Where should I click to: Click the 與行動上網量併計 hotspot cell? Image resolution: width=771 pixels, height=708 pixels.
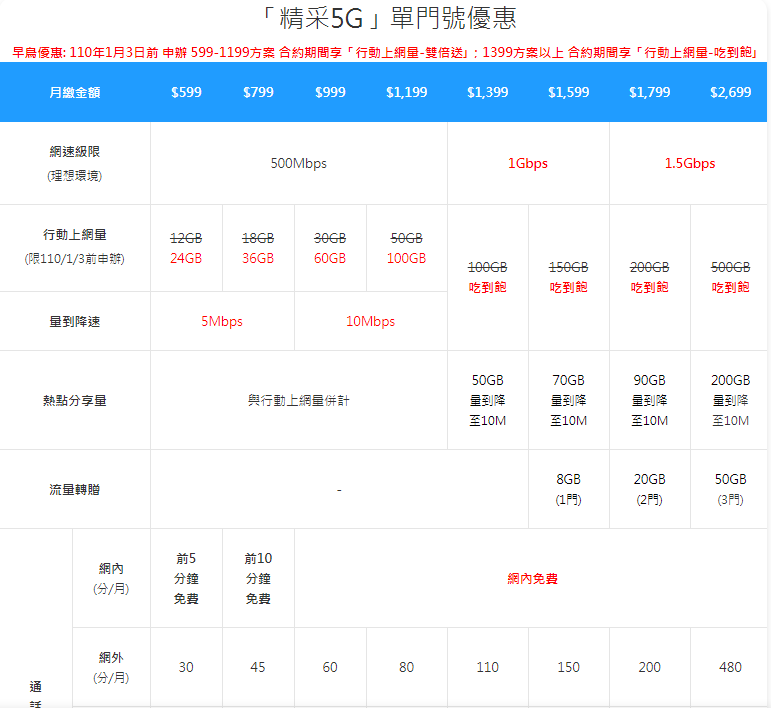click(x=298, y=400)
